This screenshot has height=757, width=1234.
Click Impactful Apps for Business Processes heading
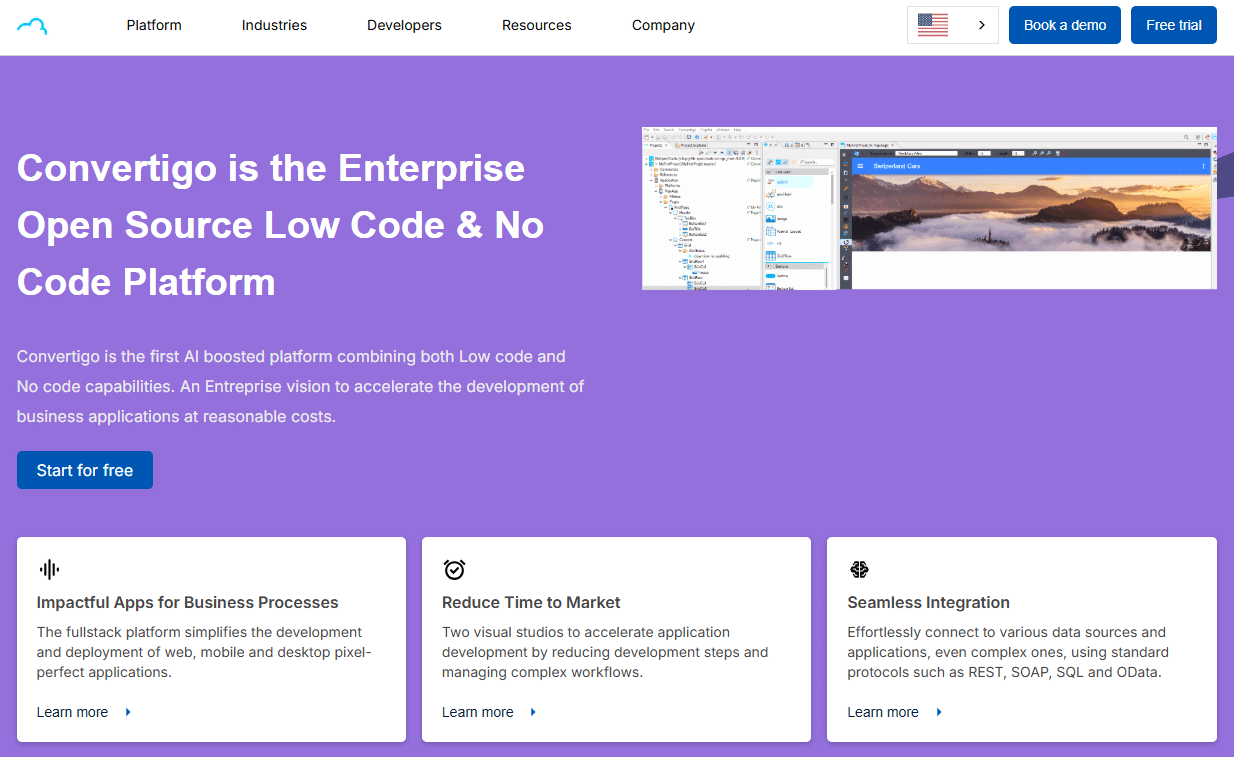coord(188,602)
